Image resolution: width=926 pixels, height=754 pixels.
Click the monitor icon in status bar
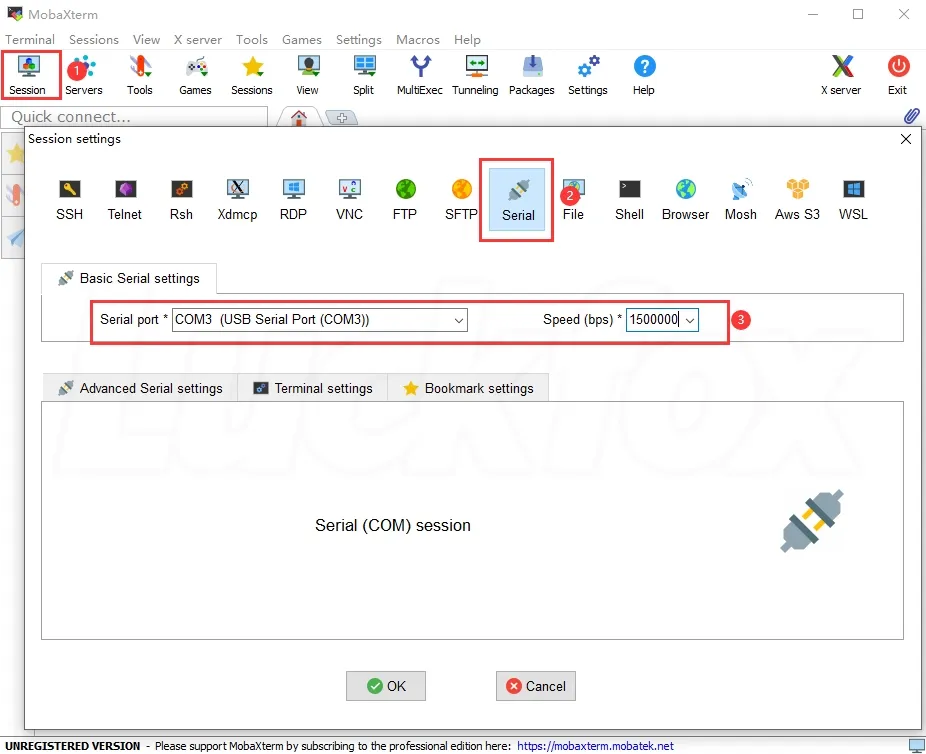(916, 746)
